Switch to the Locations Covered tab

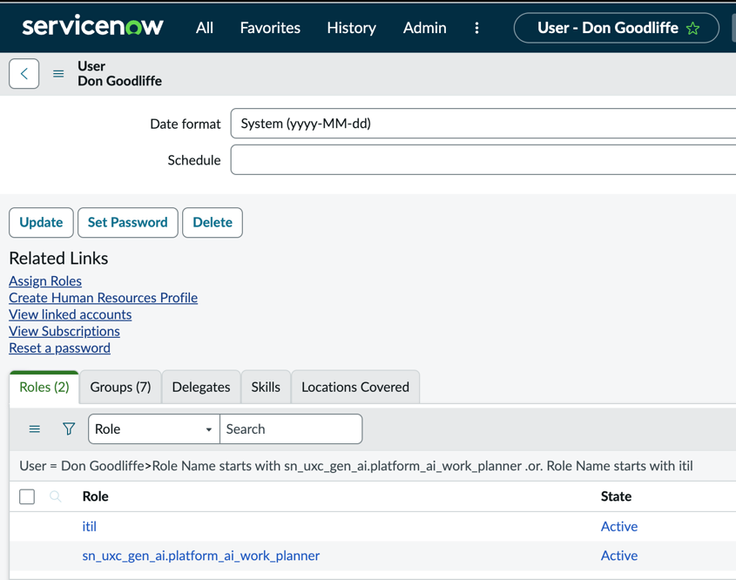pyautogui.click(x=355, y=387)
